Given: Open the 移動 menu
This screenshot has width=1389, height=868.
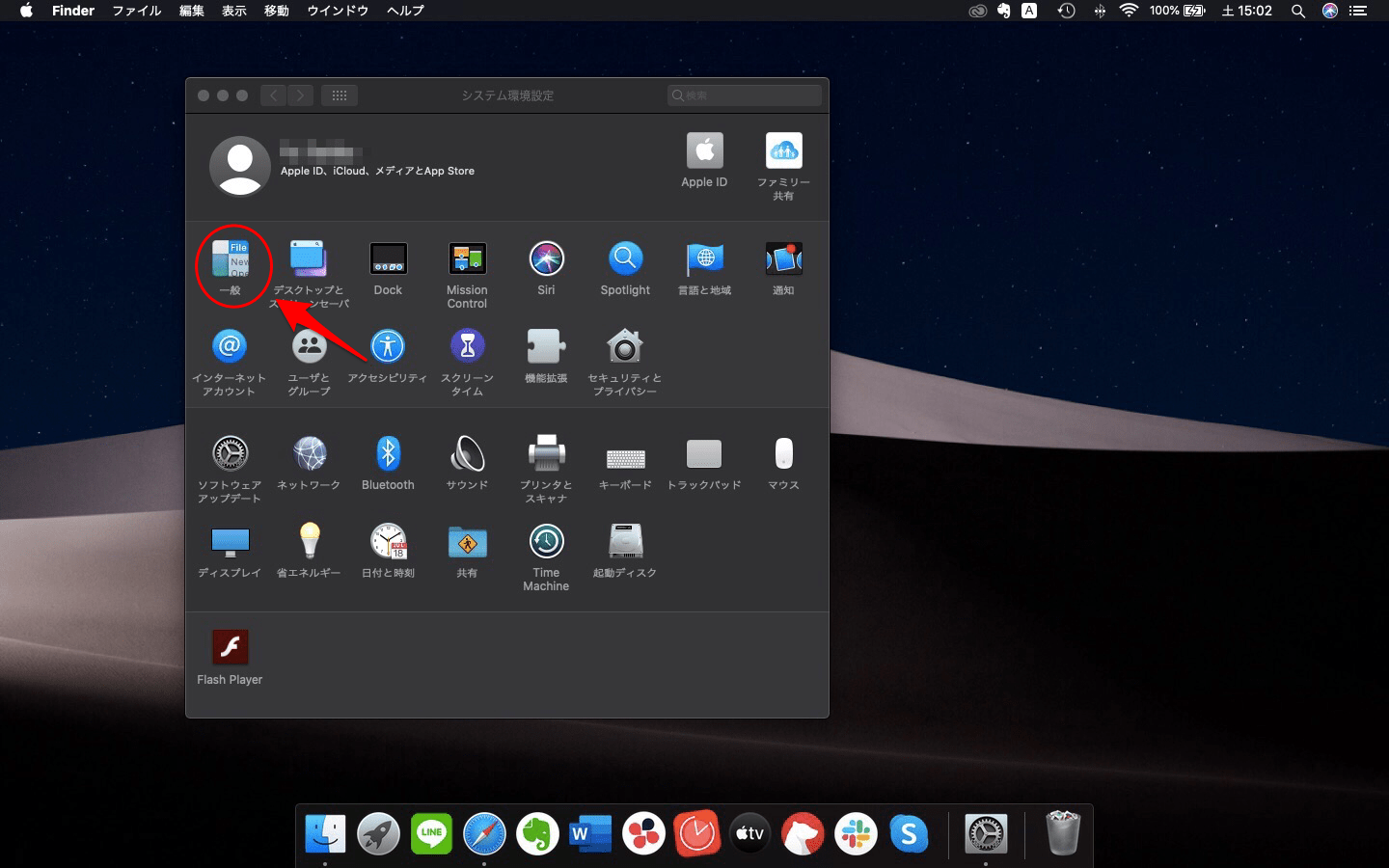Looking at the screenshot, I should [277, 11].
